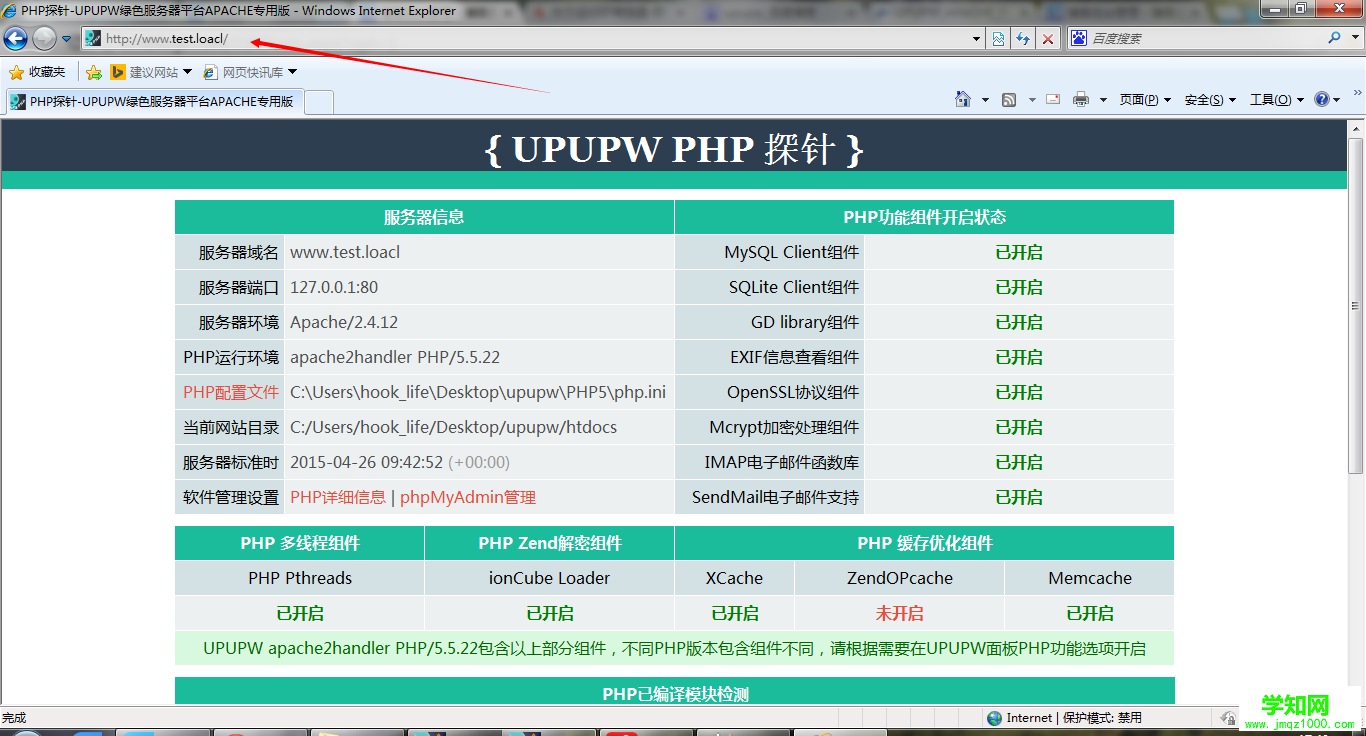This screenshot has height=736, width=1366.
Task: Click the port value 127.0.0.1:80
Action: pyautogui.click(x=334, y=287)
